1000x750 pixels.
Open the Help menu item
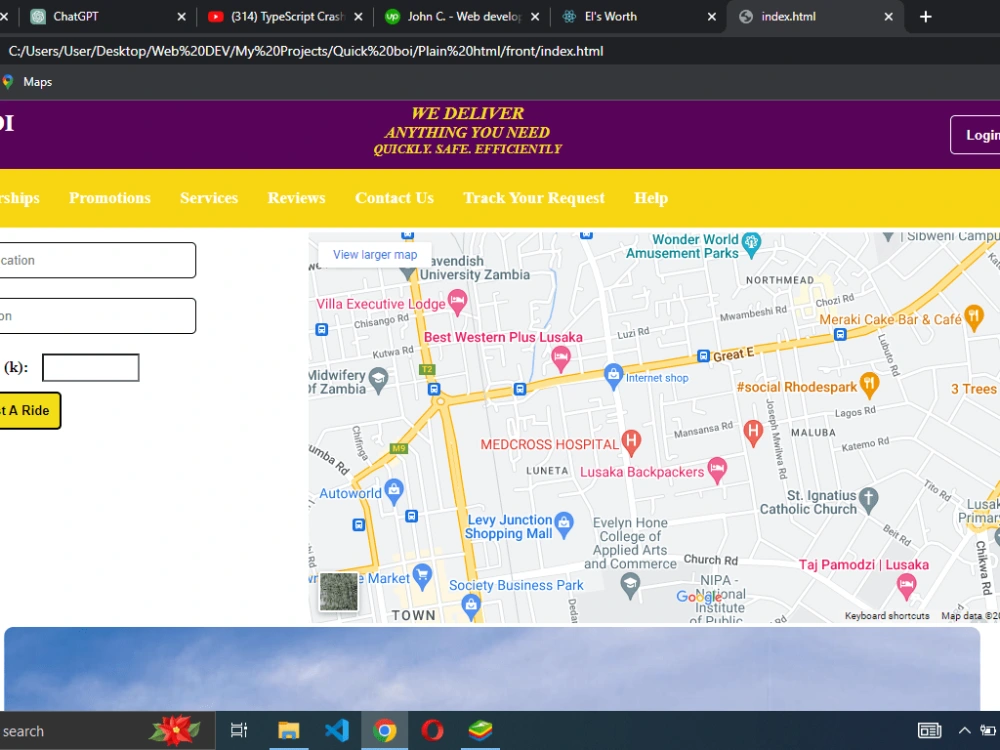(x=651, y=198)
